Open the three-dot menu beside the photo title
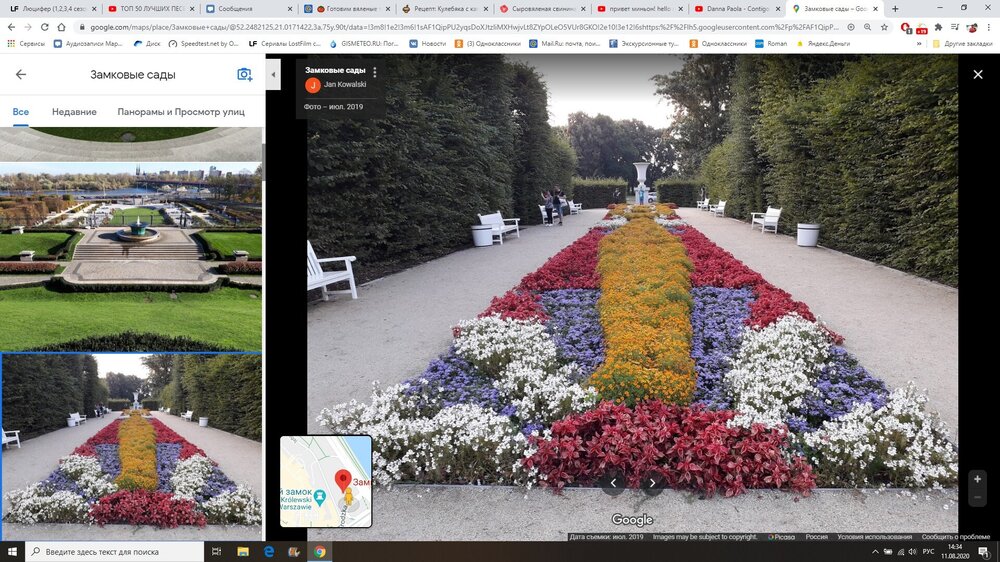1000x562 pixels. point(375,72)
